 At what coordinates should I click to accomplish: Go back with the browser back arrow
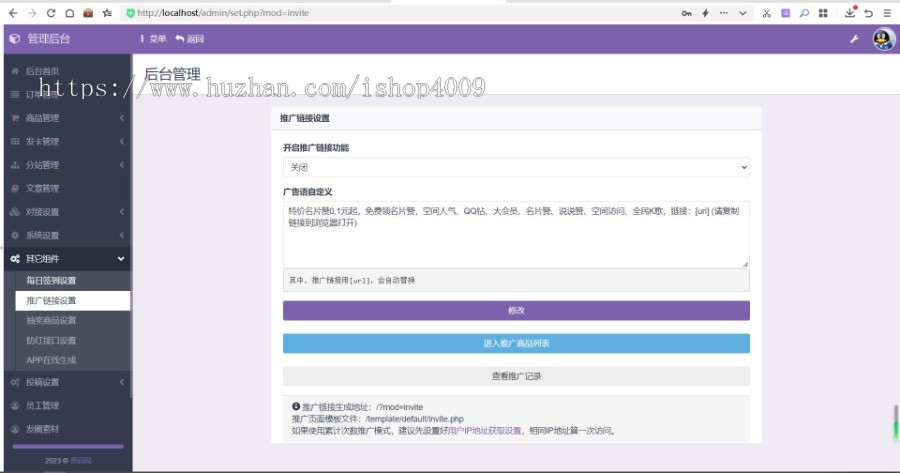point(13,13)
